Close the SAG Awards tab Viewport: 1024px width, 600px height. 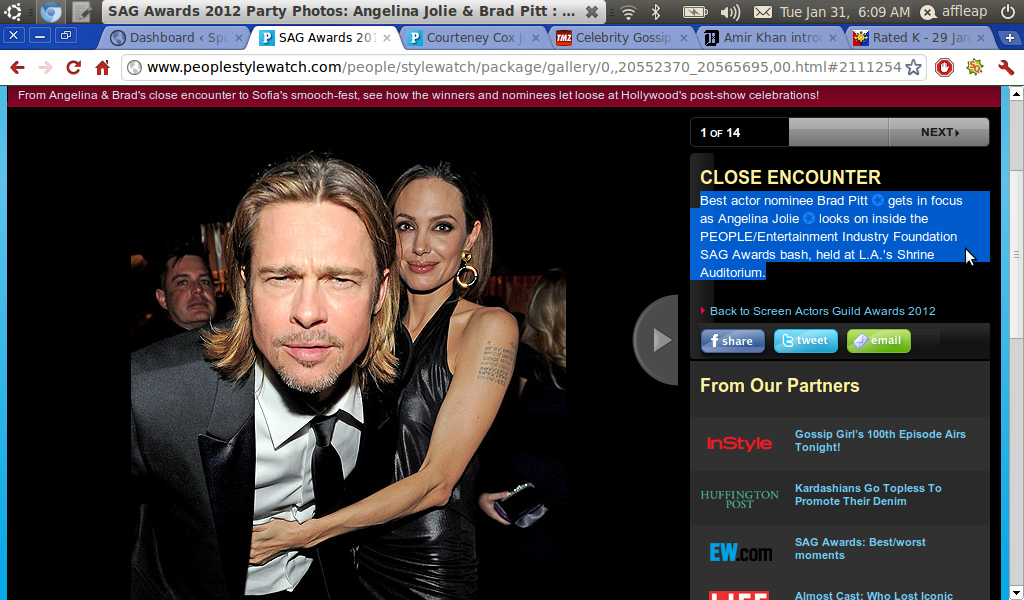point(387,38)
